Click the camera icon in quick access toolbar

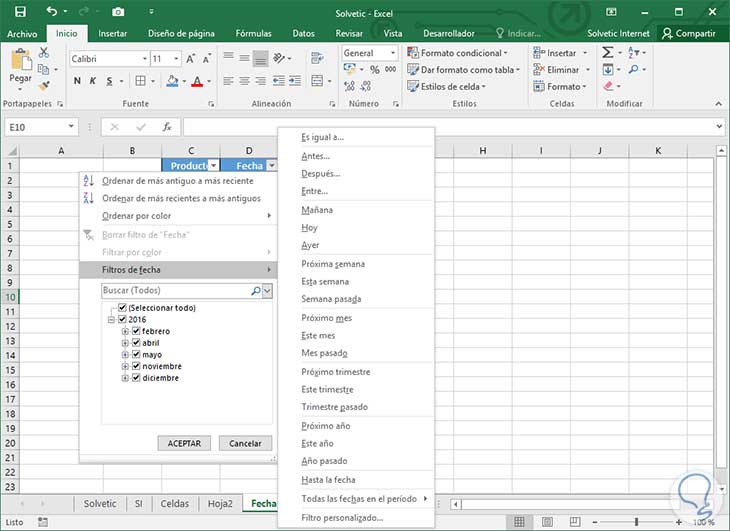(x=118, y=12)
